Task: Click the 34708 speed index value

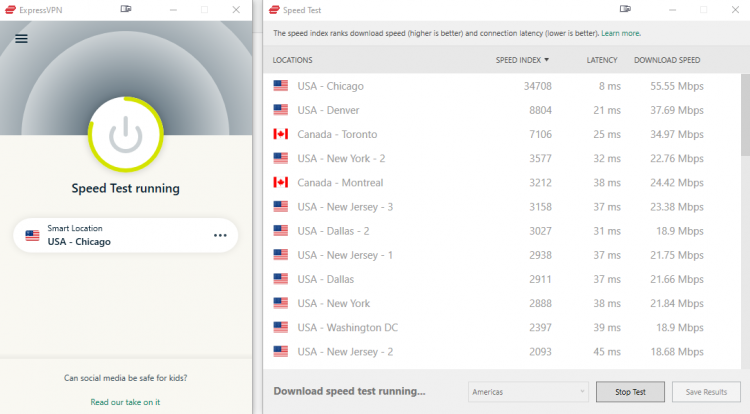Action: [538, 86]
